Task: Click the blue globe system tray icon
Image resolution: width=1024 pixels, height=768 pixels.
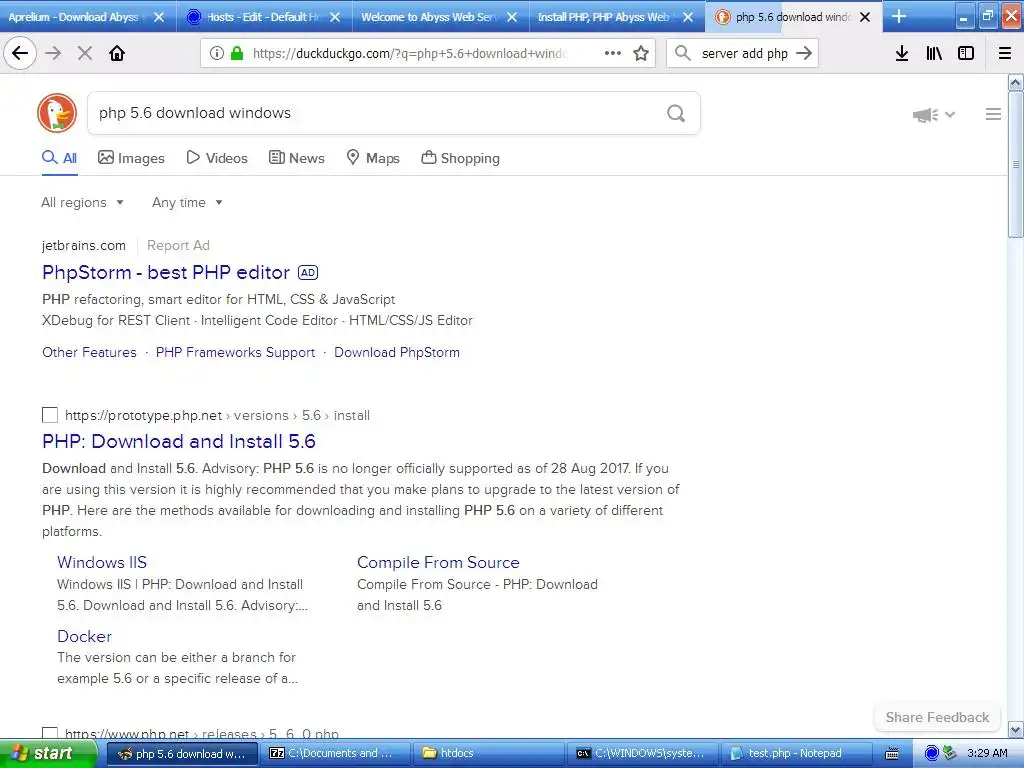Action: [932, 753]
